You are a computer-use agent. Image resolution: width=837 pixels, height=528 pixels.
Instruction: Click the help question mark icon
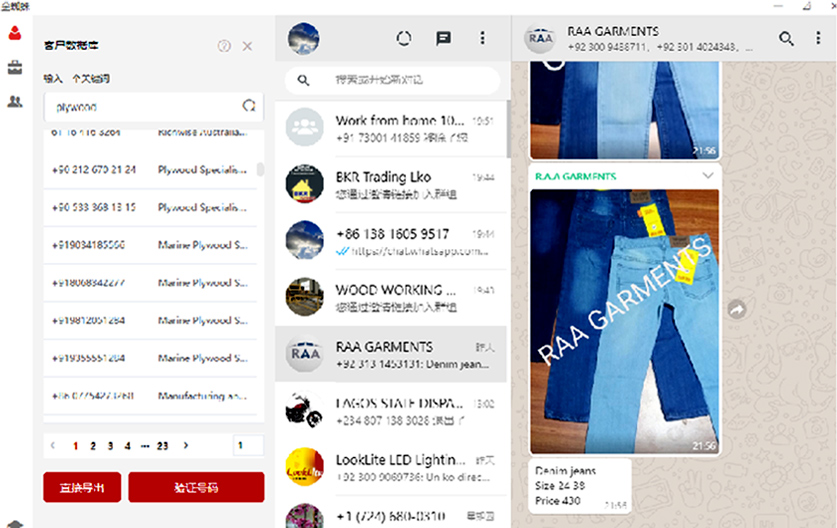tap(224, 46)
